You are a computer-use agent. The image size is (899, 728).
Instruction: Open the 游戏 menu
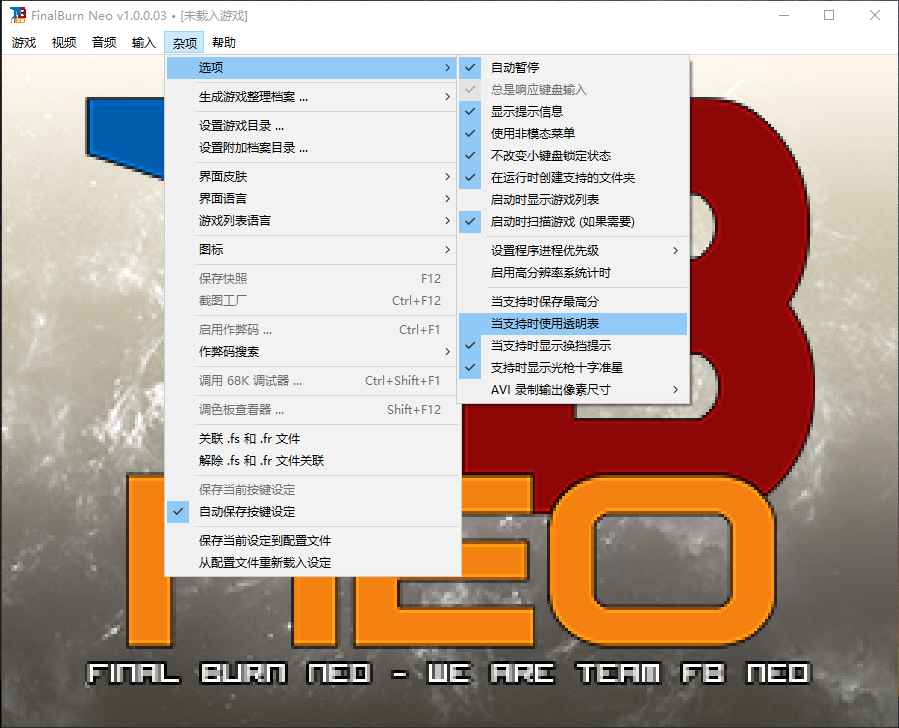coord(24,42)
